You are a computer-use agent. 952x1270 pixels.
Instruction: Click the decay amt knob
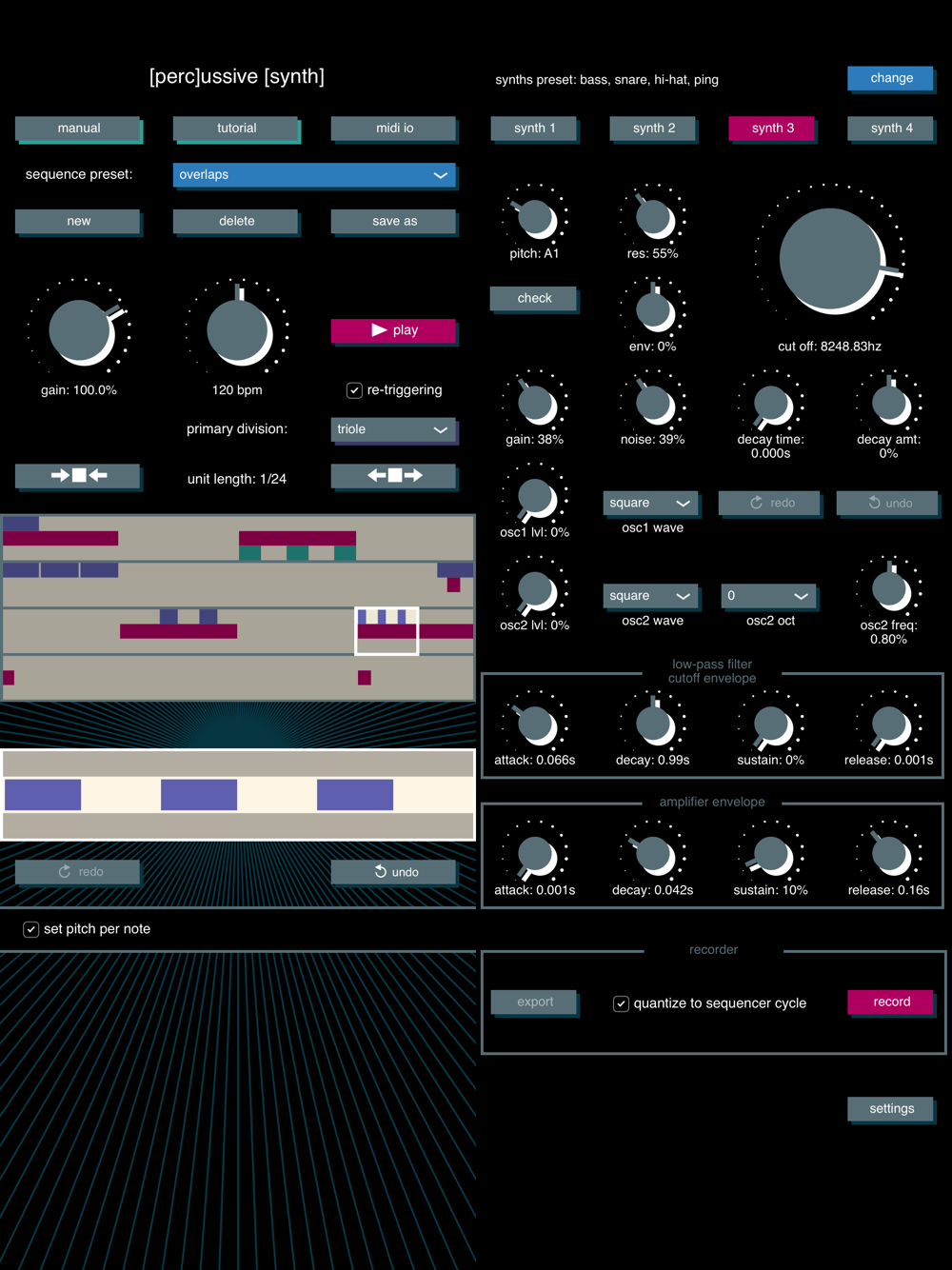(x=890, y=404)
